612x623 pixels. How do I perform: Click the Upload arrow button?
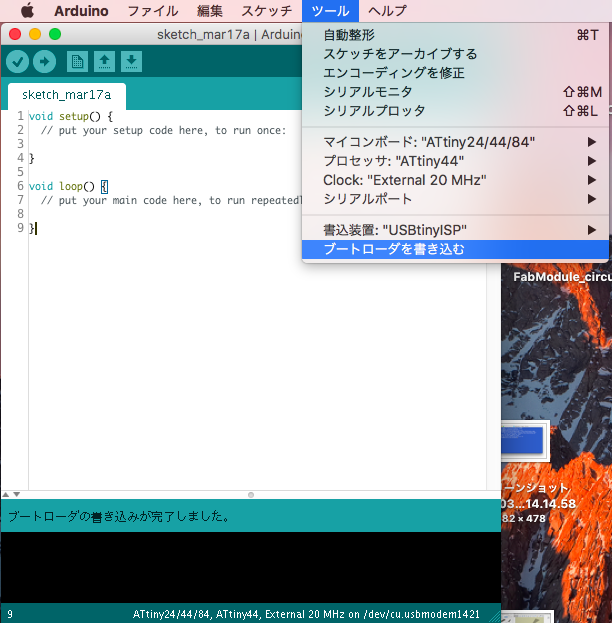(44, 62)
